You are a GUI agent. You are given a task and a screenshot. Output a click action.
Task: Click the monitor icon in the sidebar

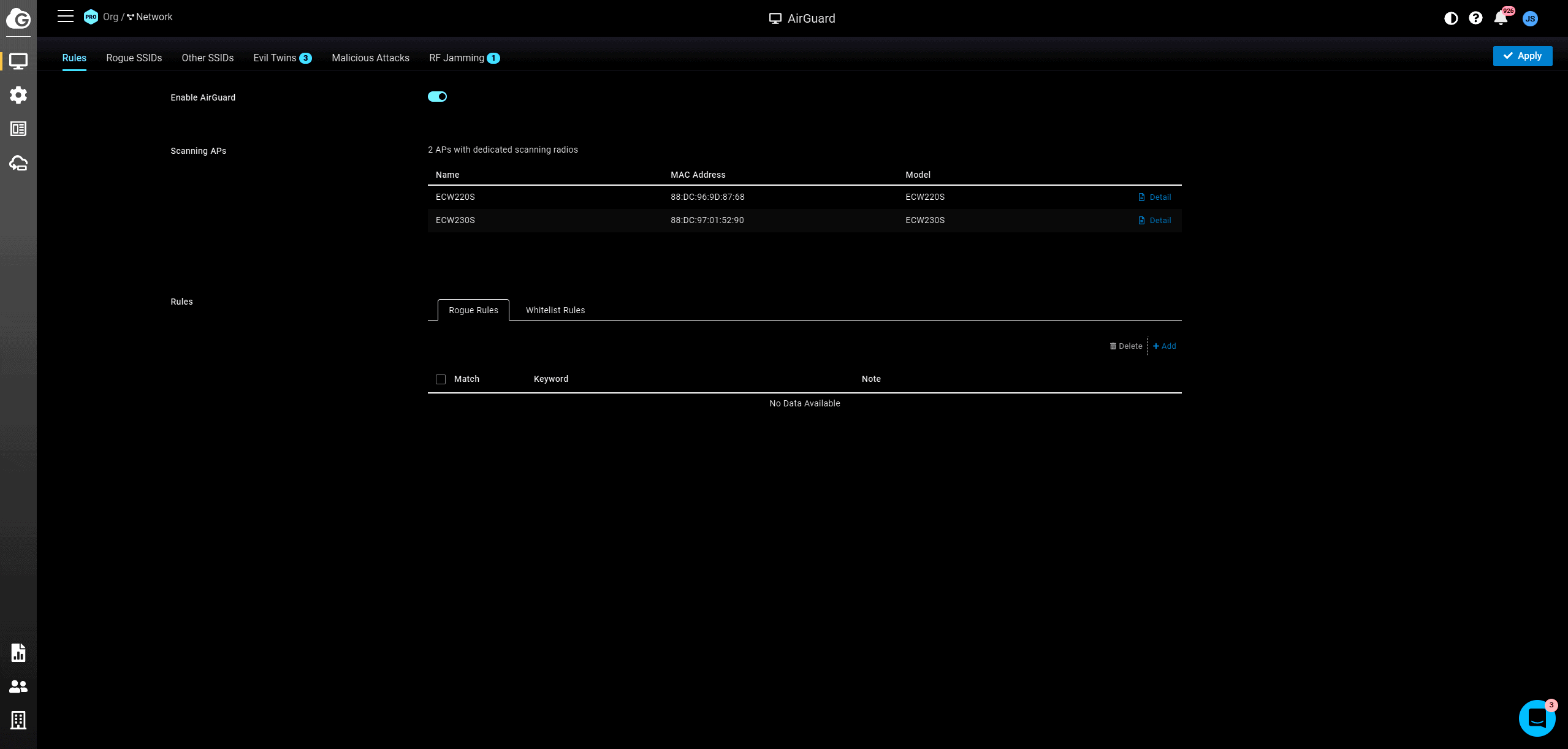18,61
